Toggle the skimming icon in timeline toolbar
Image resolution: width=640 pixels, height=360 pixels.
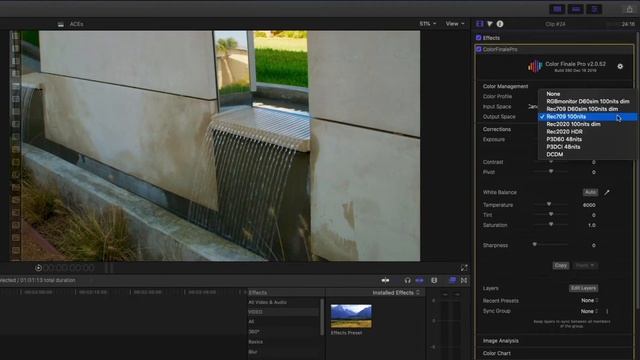(385, 280)
